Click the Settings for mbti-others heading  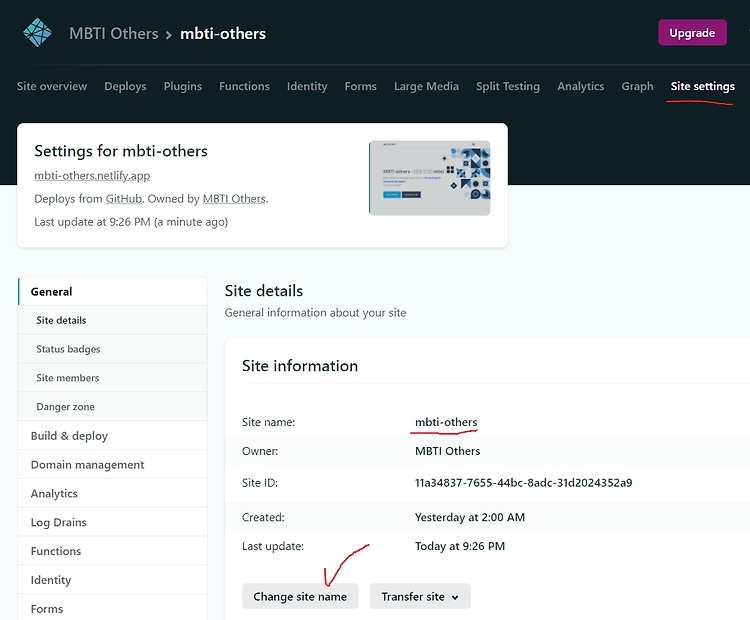121,151
